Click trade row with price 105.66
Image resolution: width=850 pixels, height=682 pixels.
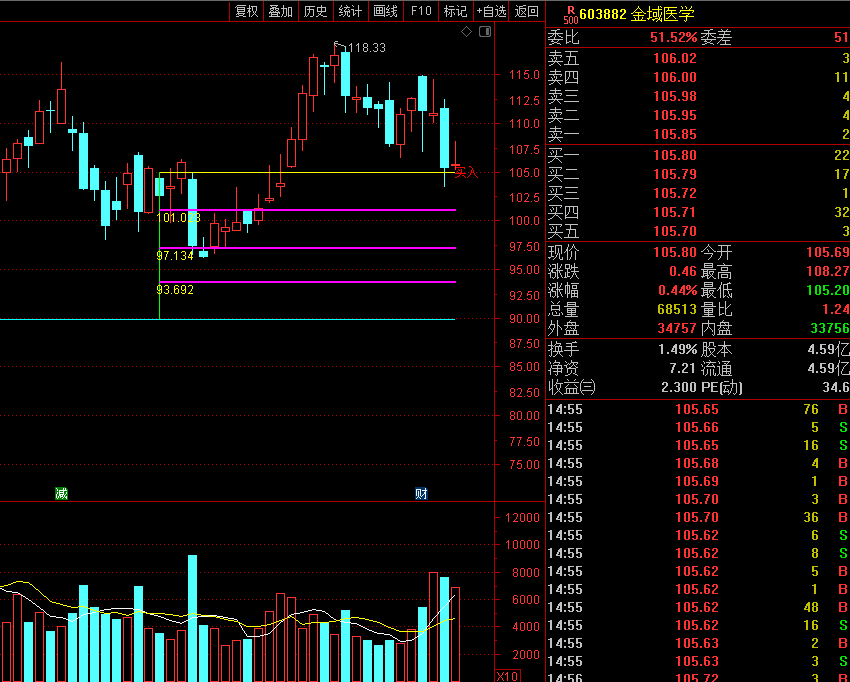click(698, 427)
